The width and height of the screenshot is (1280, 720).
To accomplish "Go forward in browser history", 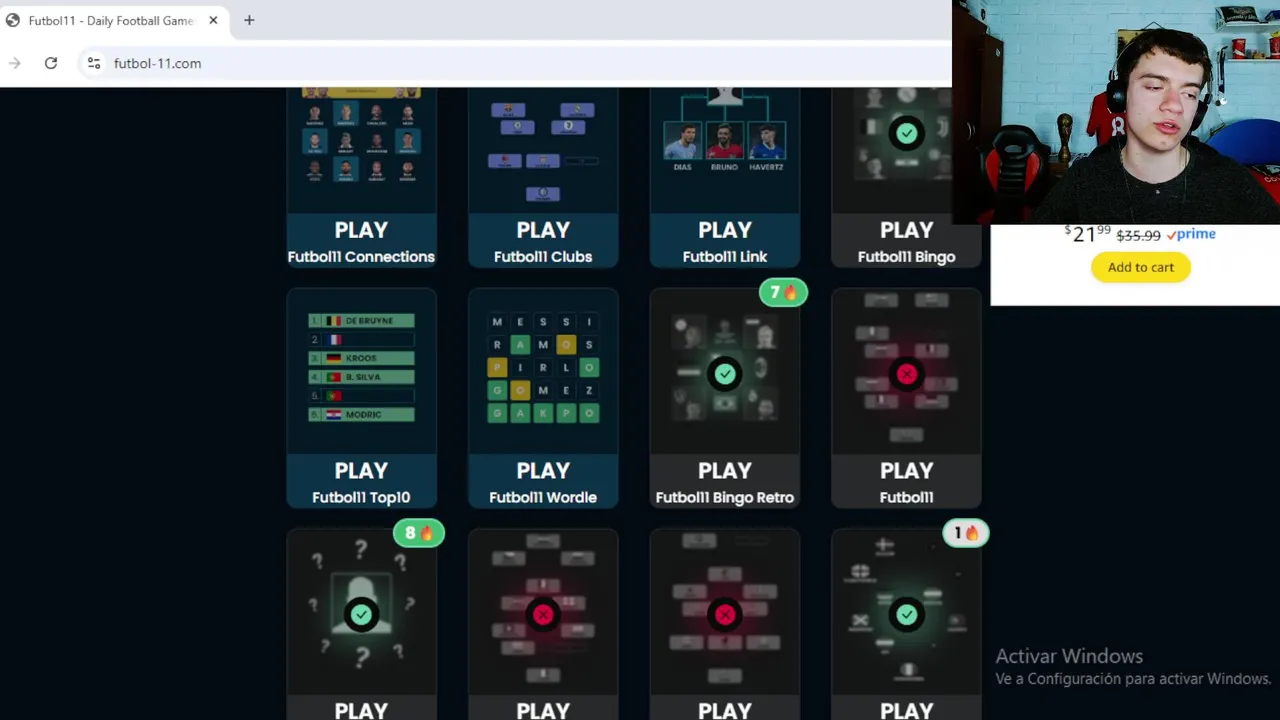I will pos(14,63).
